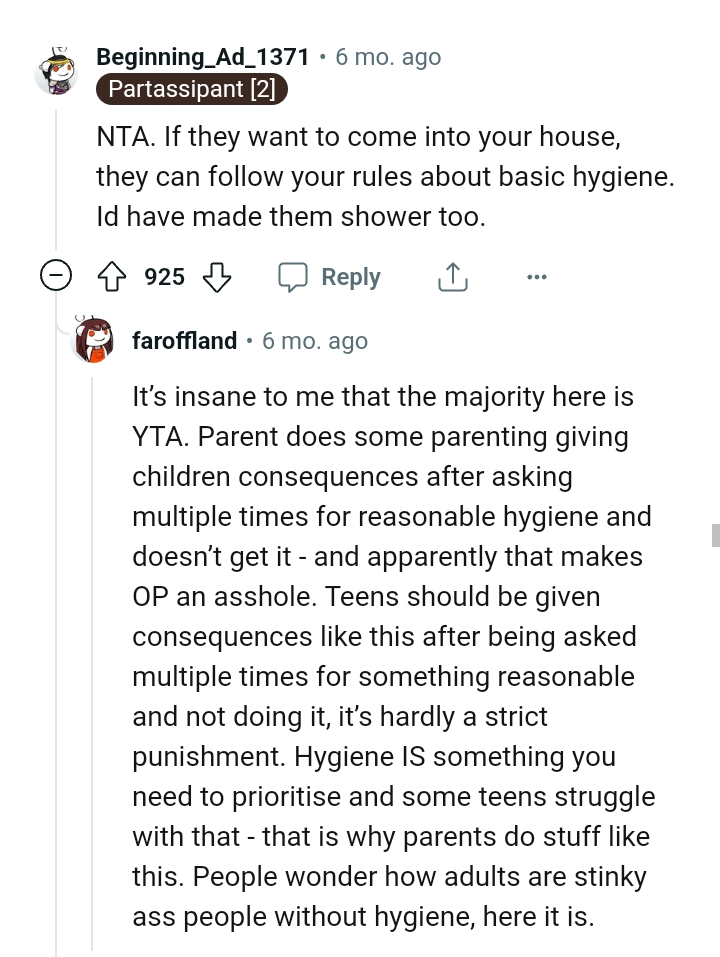Share the top comment via share icon
720x957 pixels.
452,277
